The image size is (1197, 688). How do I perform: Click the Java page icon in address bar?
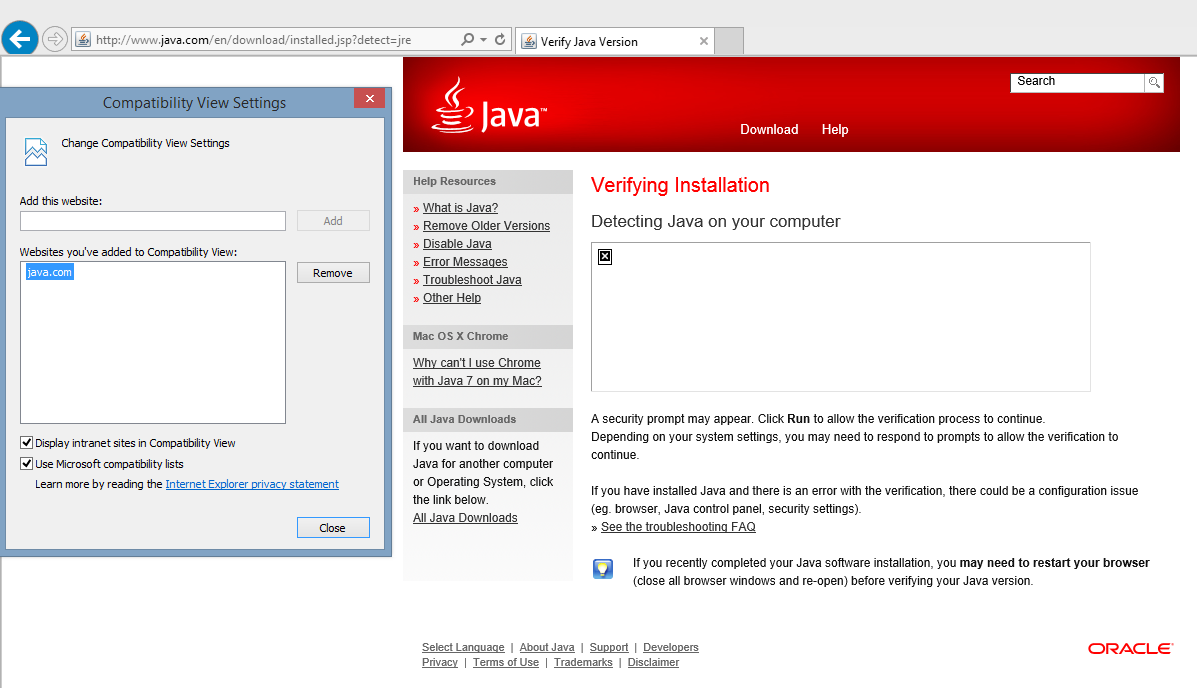tap(83, 40)
